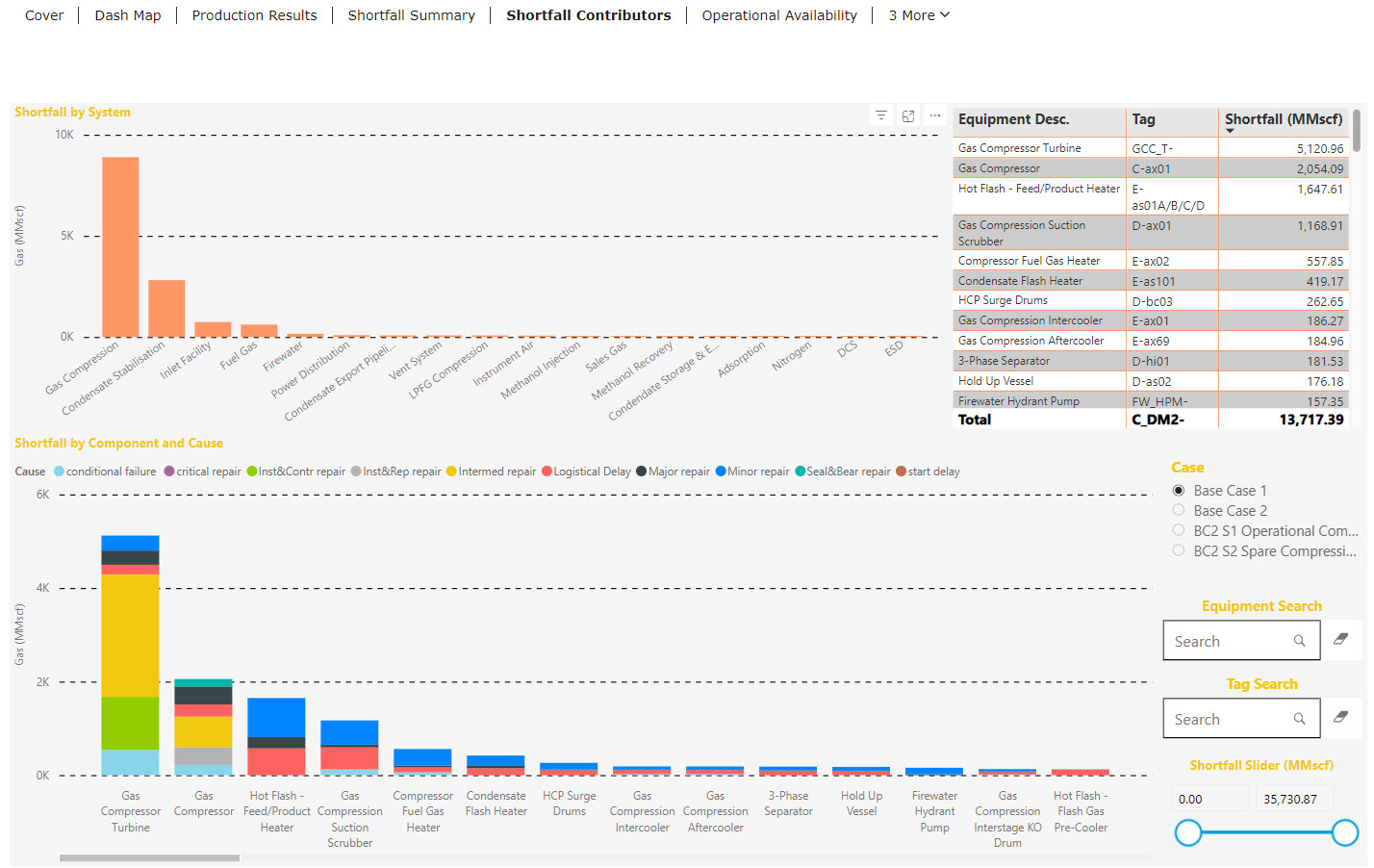The width and height of the screenshot is (1374, 868).
Task: Click the magnifier icon in Tag Search
Action: coord(1299,719)
